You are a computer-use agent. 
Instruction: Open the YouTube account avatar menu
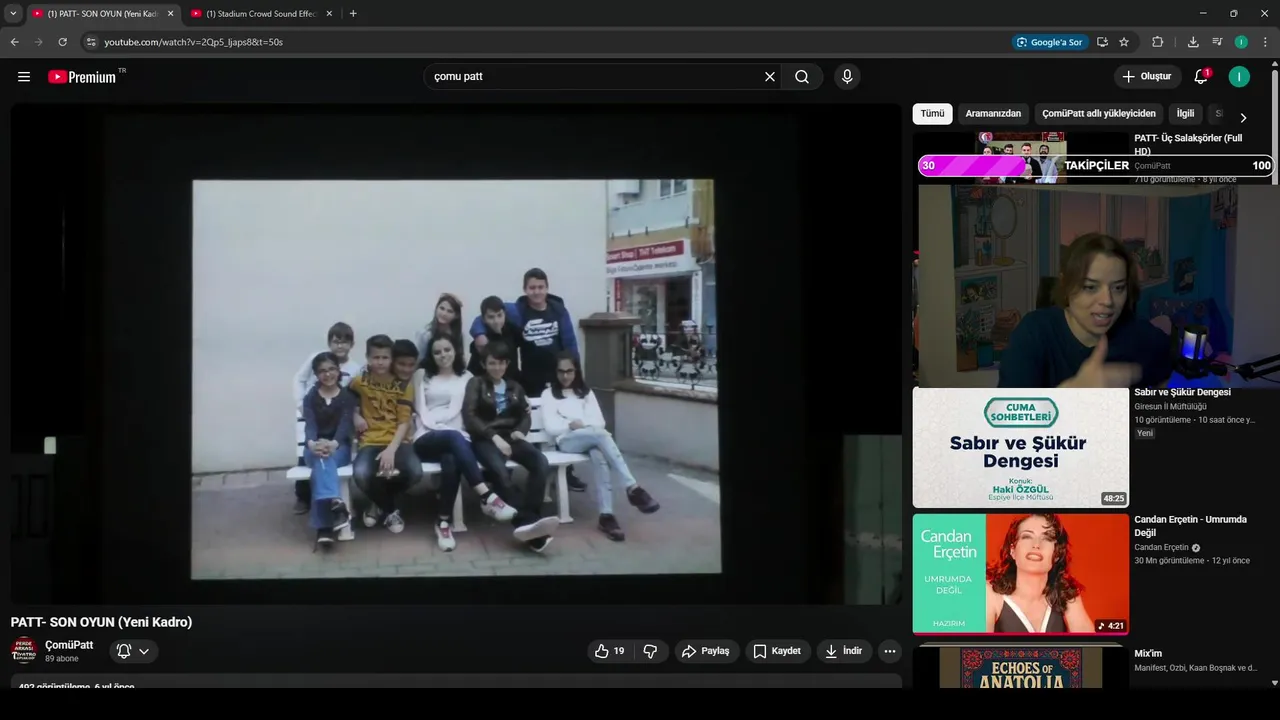pos(1239,77)
